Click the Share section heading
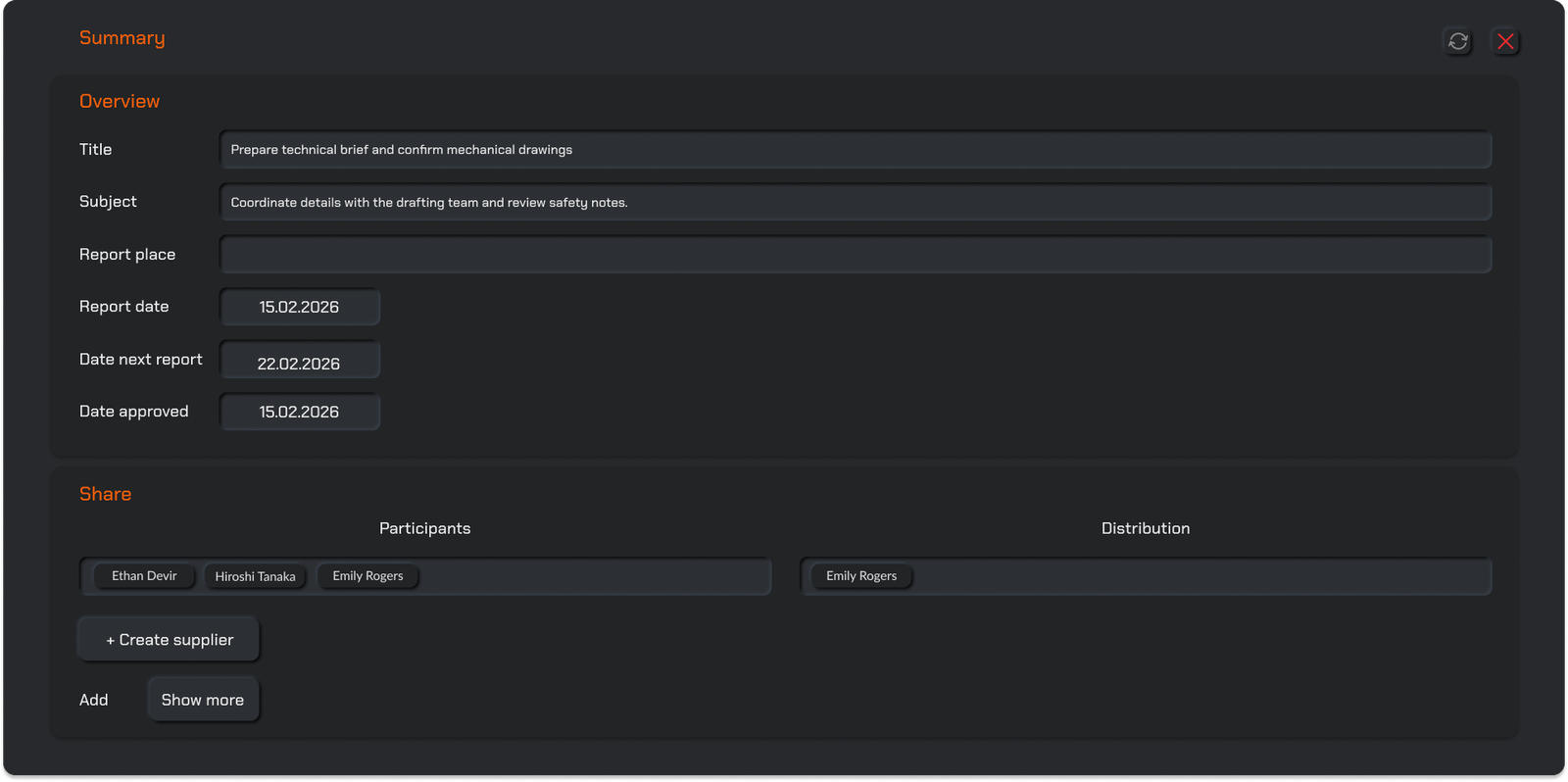 pos(105,495)
